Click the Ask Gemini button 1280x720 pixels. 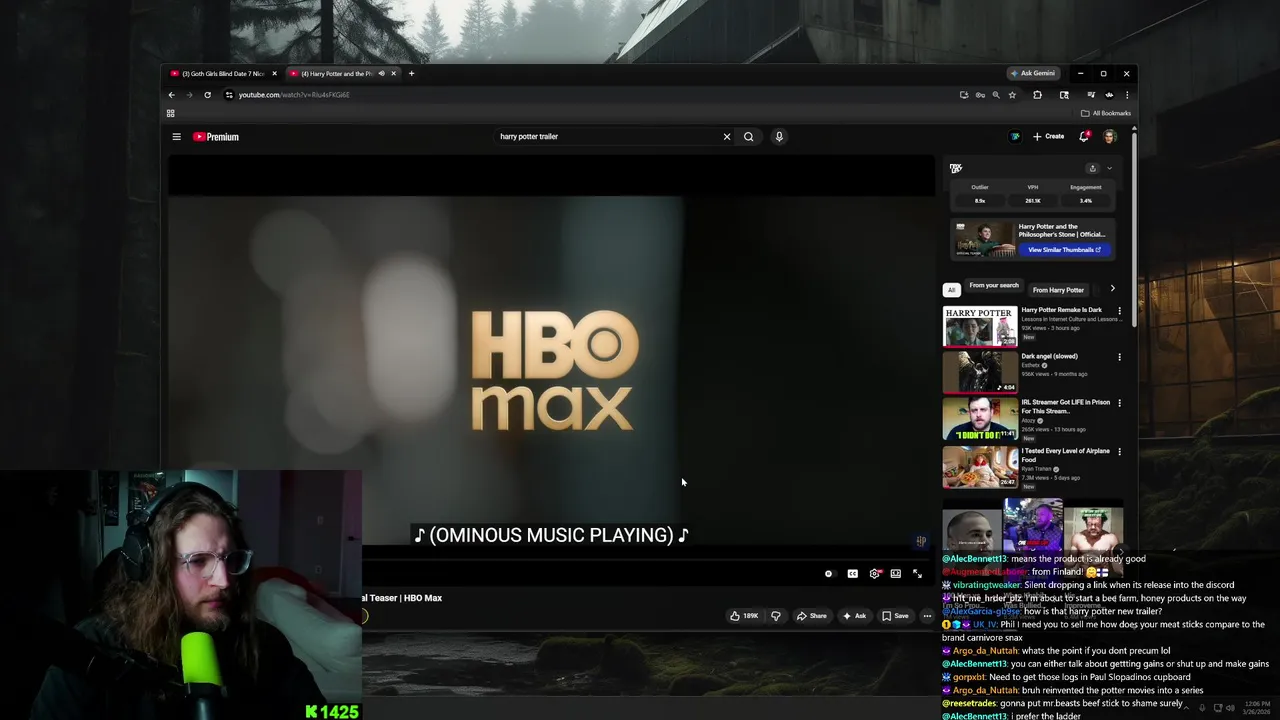pyautogui.click(x=1033, y=73)
